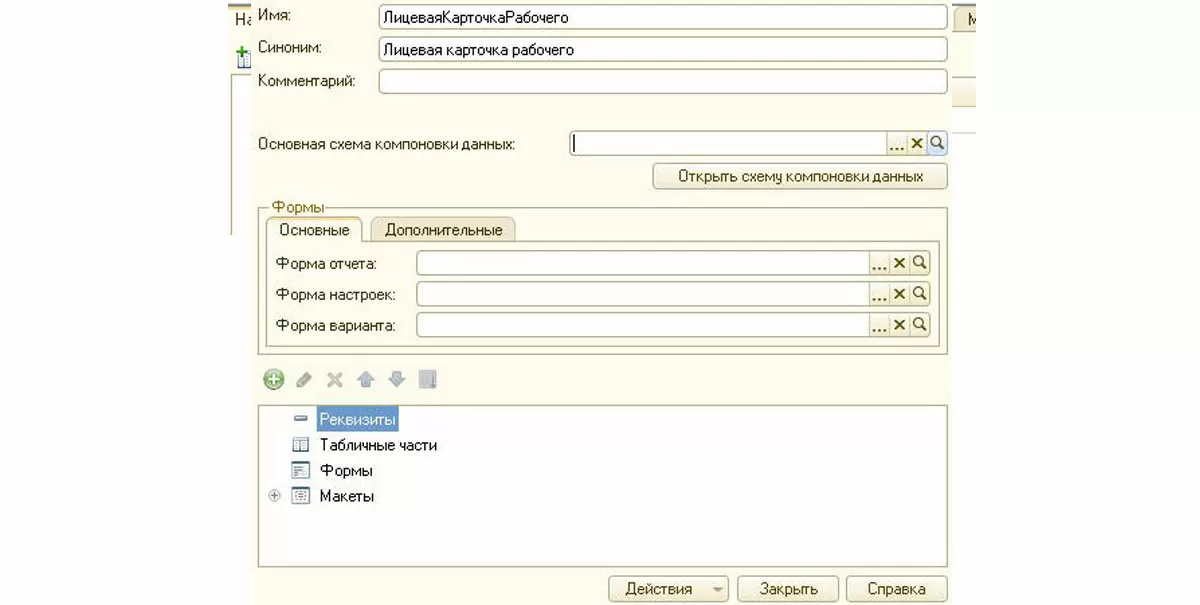Image resolution: width=1200 pixels, height=605 pixels.
Task: Open magnifier for Форма настроек
Action: (x=920, y=294)
